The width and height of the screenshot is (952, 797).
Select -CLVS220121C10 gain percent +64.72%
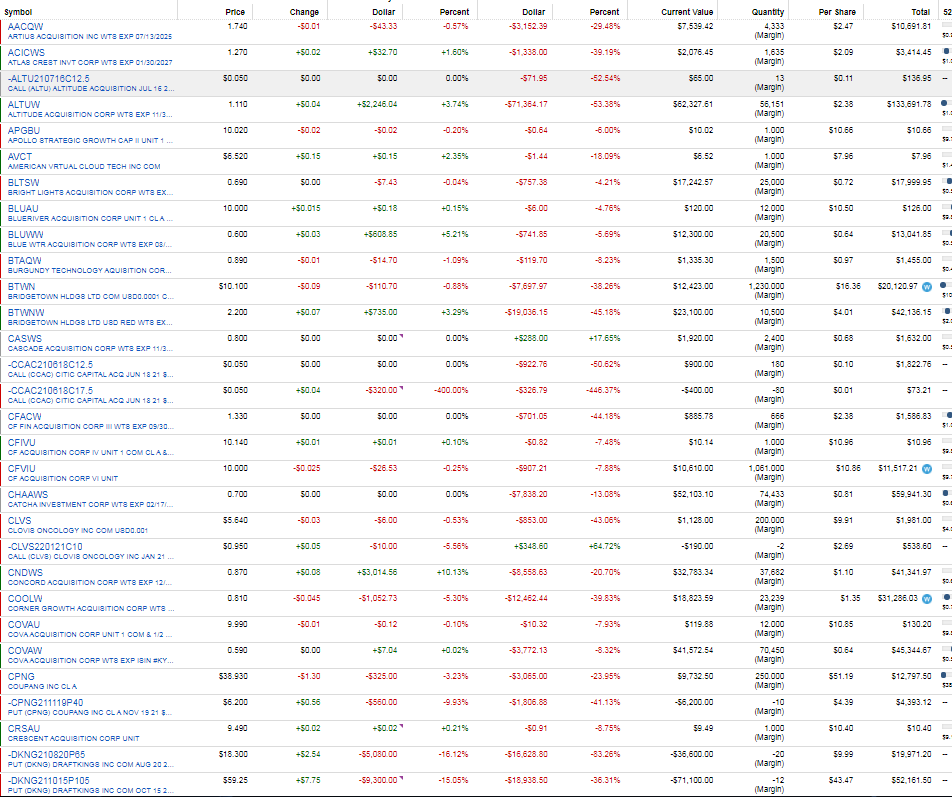click(x=604, y=546)
